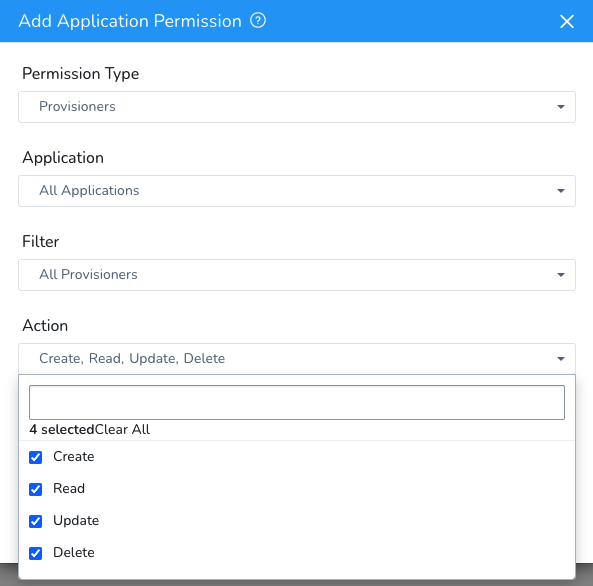The height and width of the screenshot is (586, 593).
Task: Open the All Applications dropdown field
Action: coord(297,191)
